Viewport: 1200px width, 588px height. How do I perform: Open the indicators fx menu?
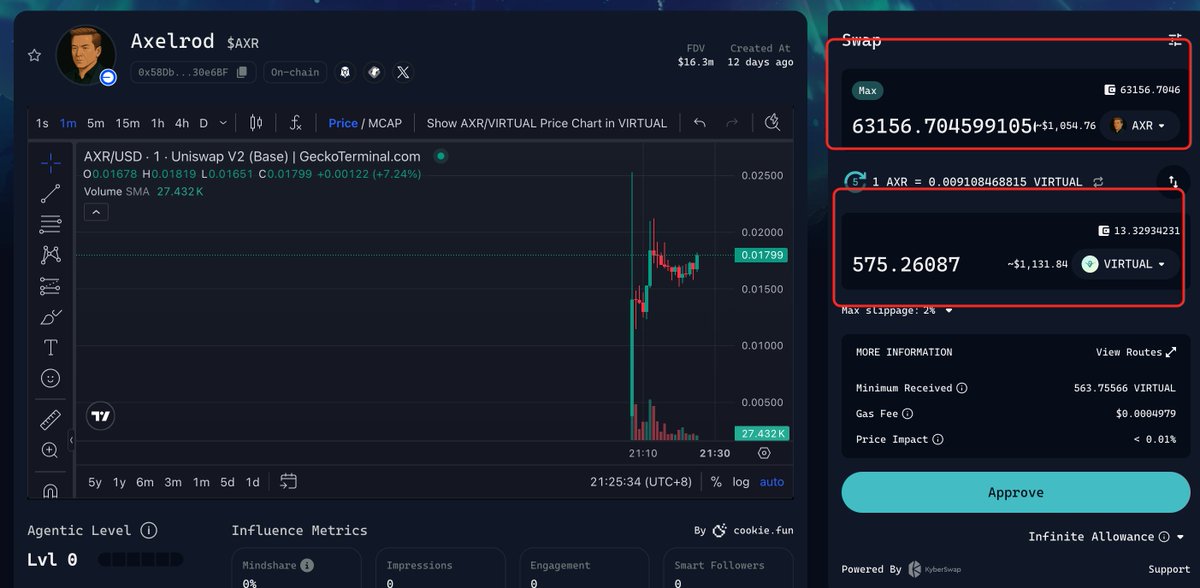click(x=296, y=123)
